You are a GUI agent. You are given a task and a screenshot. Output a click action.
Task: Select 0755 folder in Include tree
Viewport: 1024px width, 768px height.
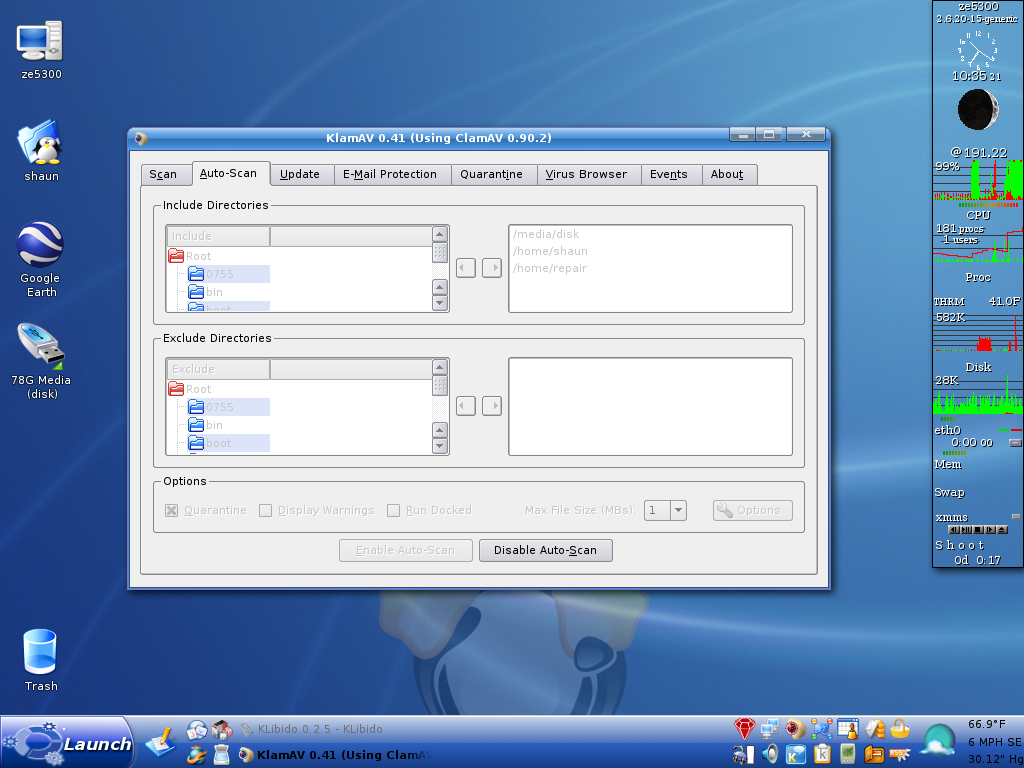point(210,274)
